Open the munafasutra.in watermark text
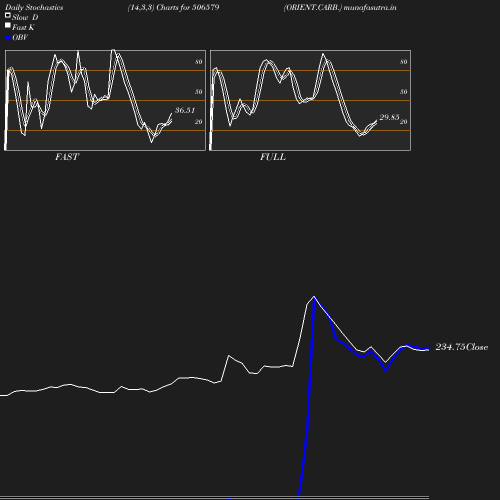The width and height of the screenshot is (500, 500). [370, 7]
